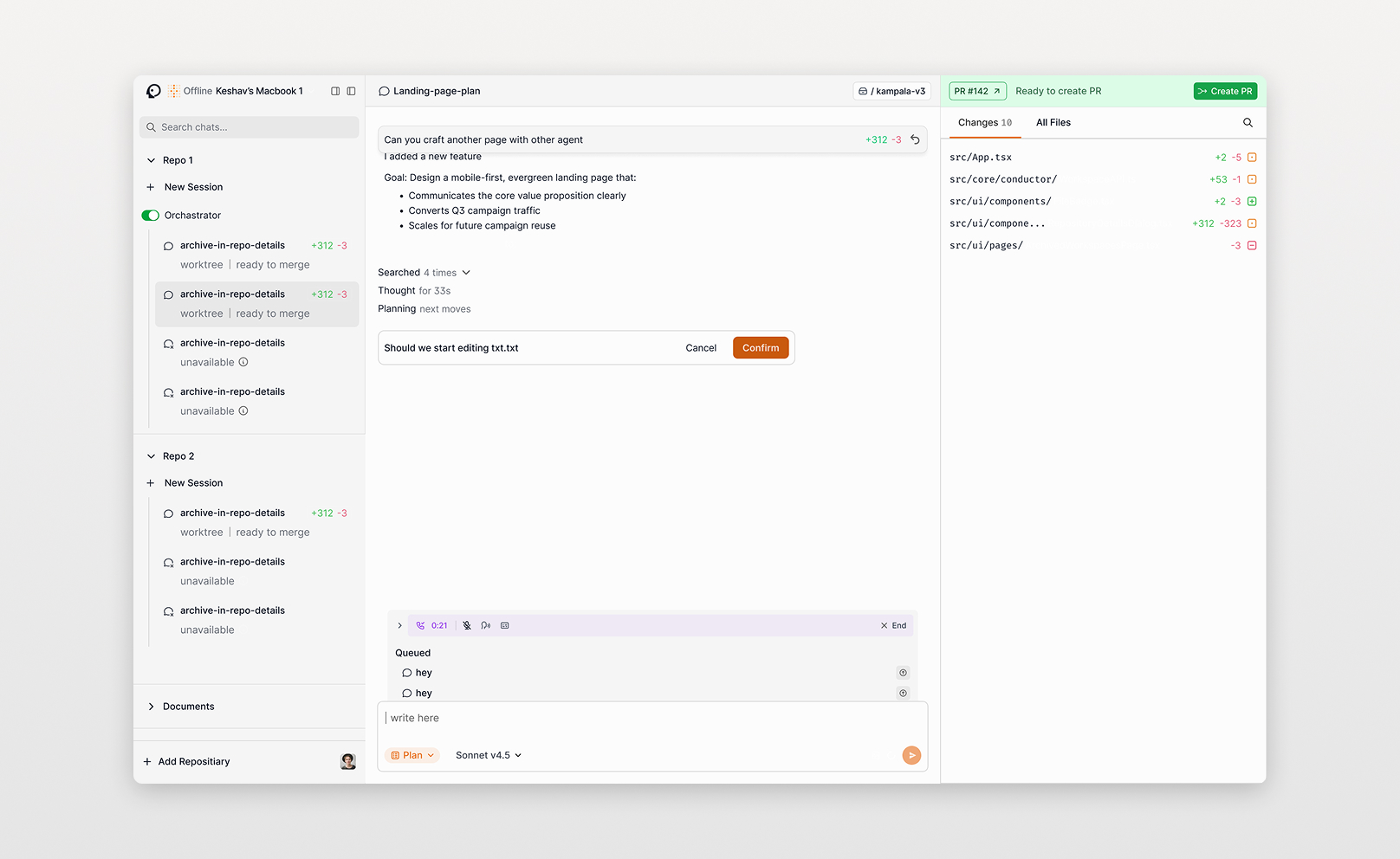Open the PR #142 link
The height and width of the screenshot is (859, 1400).
tap(977, 91)
